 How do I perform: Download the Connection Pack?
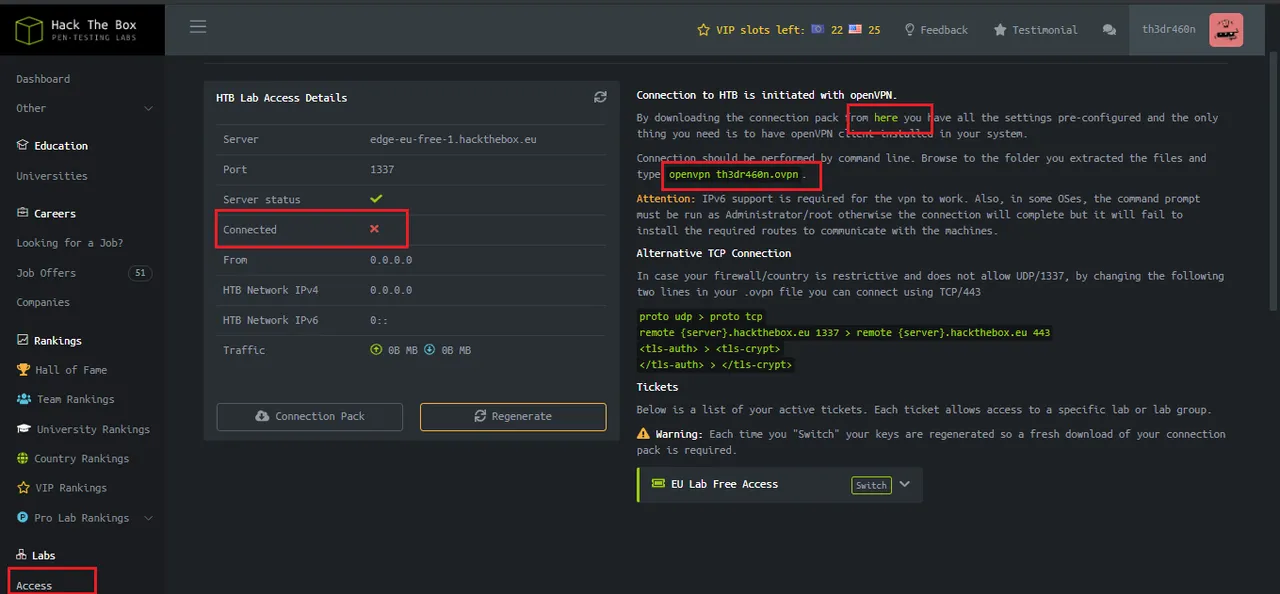point(309,416)
